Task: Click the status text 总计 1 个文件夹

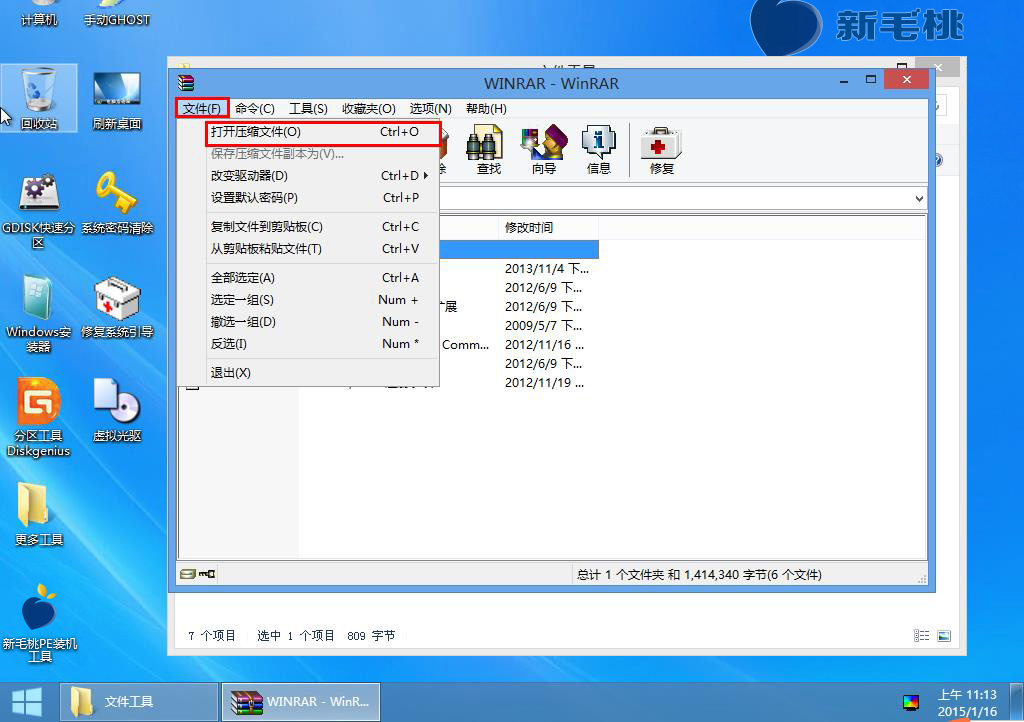Action: pos(699,574)
